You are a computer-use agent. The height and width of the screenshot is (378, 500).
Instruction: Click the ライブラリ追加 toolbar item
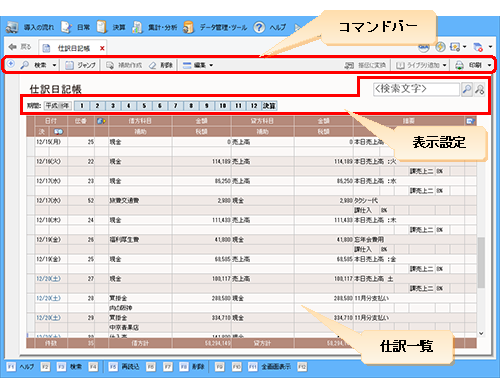pyautogui.click(x=421, y=65)
